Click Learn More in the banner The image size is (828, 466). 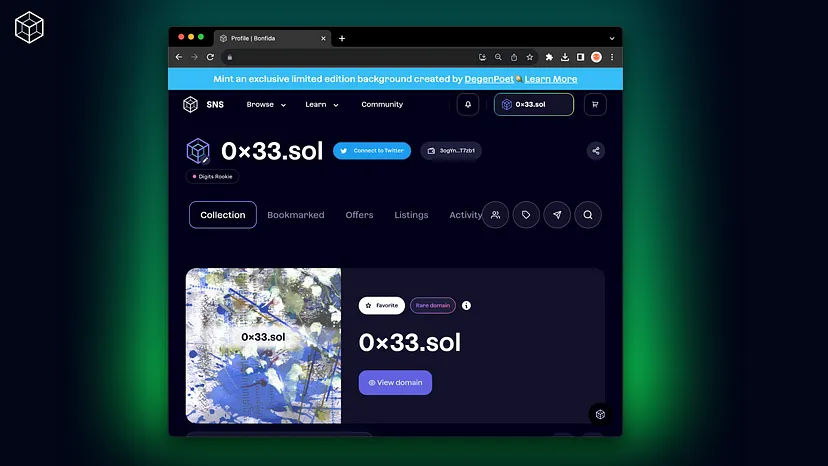click(x=551, y=79)
